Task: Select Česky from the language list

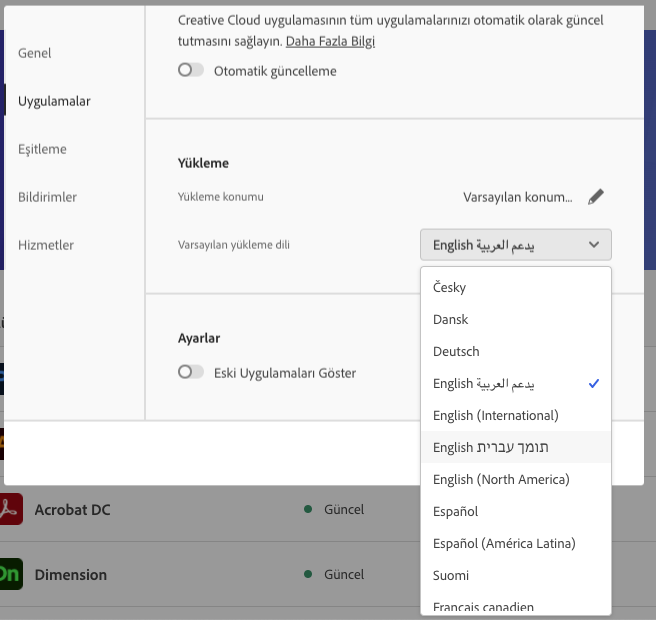Action: click(450, 287)
